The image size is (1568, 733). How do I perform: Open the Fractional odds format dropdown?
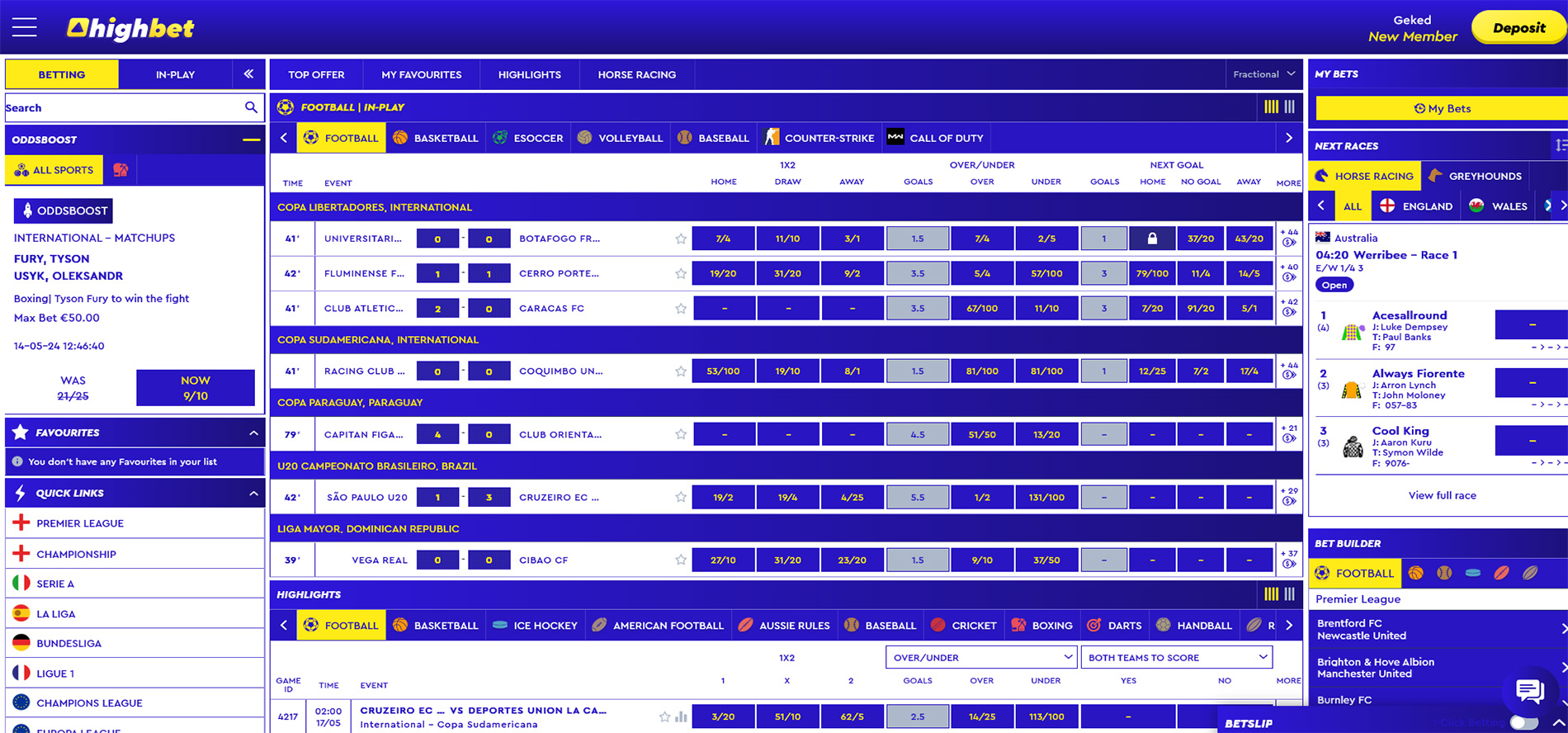1263,74
